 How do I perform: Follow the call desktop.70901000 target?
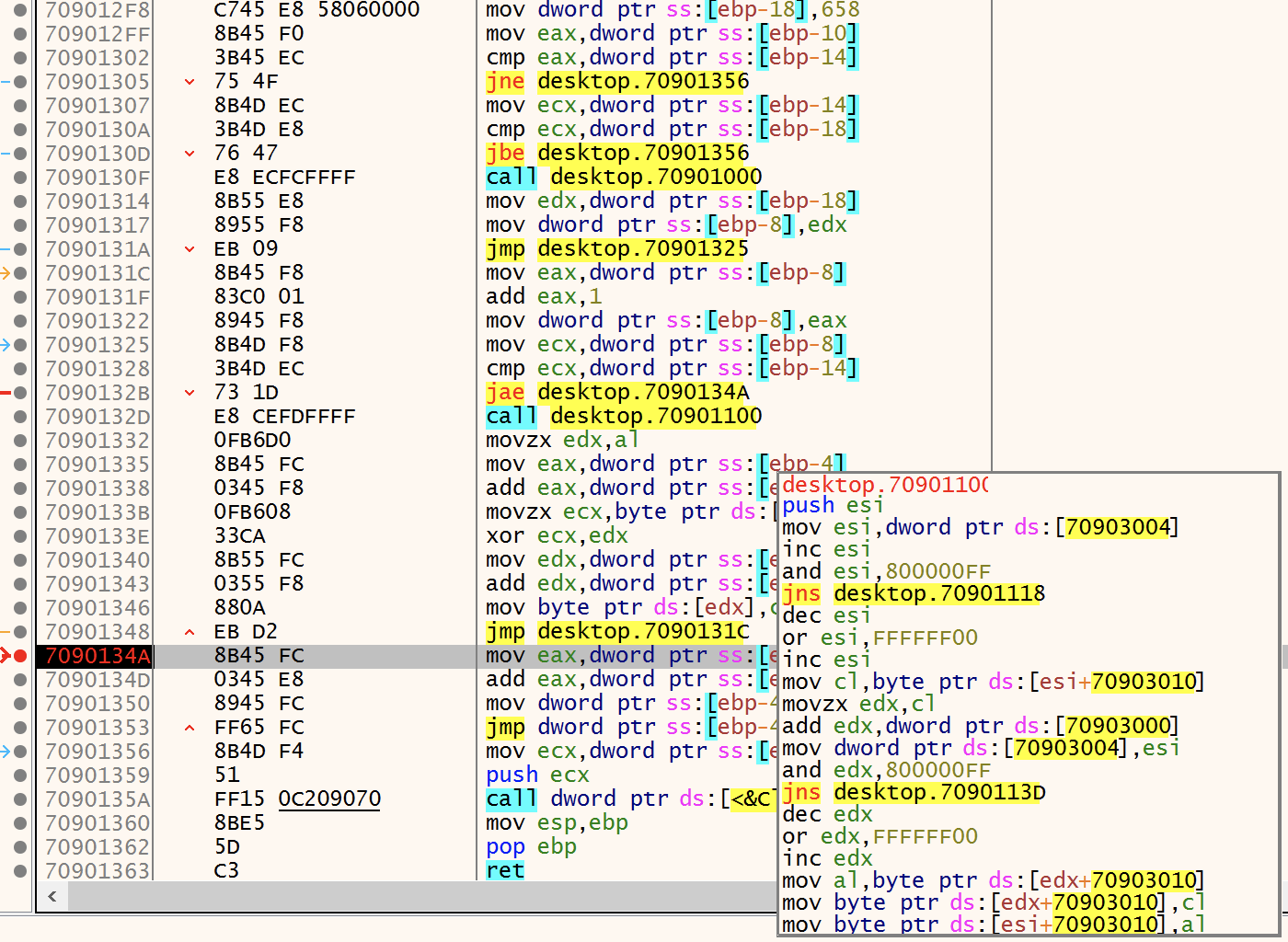click(x=655, y=178)
